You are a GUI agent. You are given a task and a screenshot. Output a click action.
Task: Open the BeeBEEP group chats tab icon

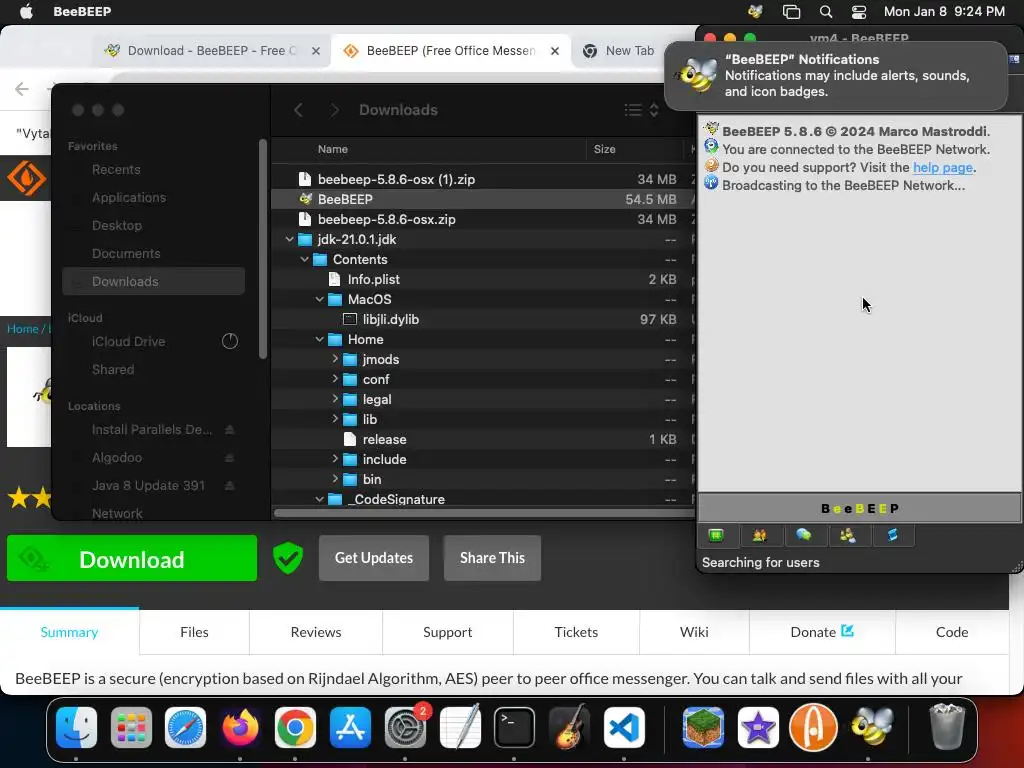pyautogui.click(x=848, y=536)
